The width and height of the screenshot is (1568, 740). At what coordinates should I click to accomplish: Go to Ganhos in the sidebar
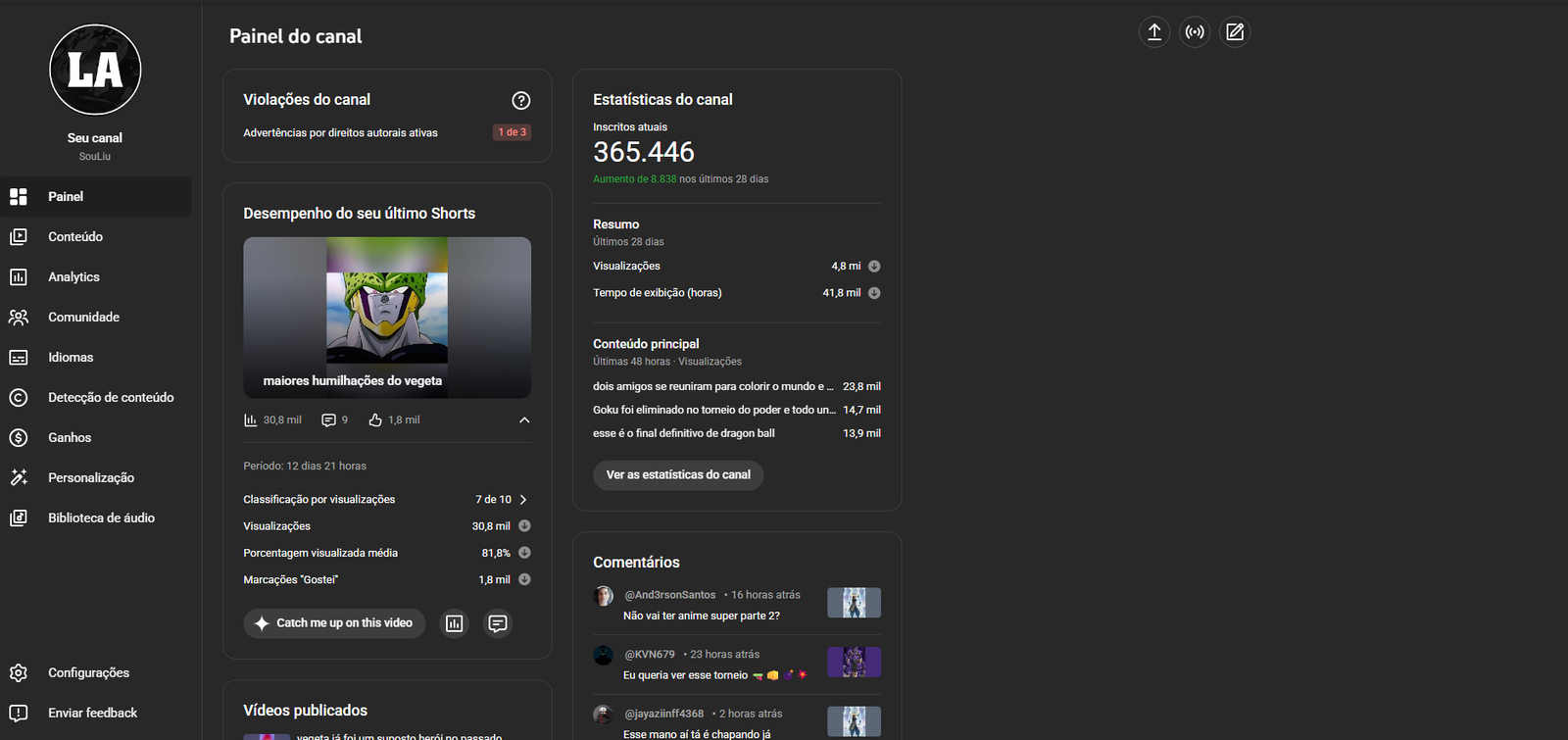click(96, 438)
